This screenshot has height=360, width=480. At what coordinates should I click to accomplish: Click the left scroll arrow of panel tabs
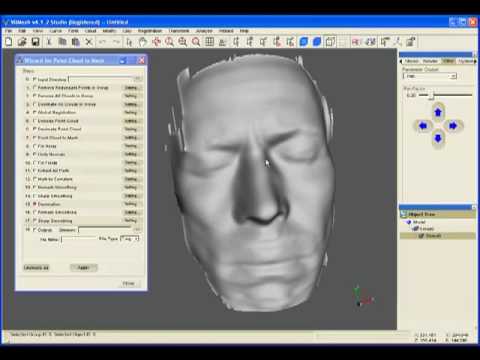tap(401, 61)
